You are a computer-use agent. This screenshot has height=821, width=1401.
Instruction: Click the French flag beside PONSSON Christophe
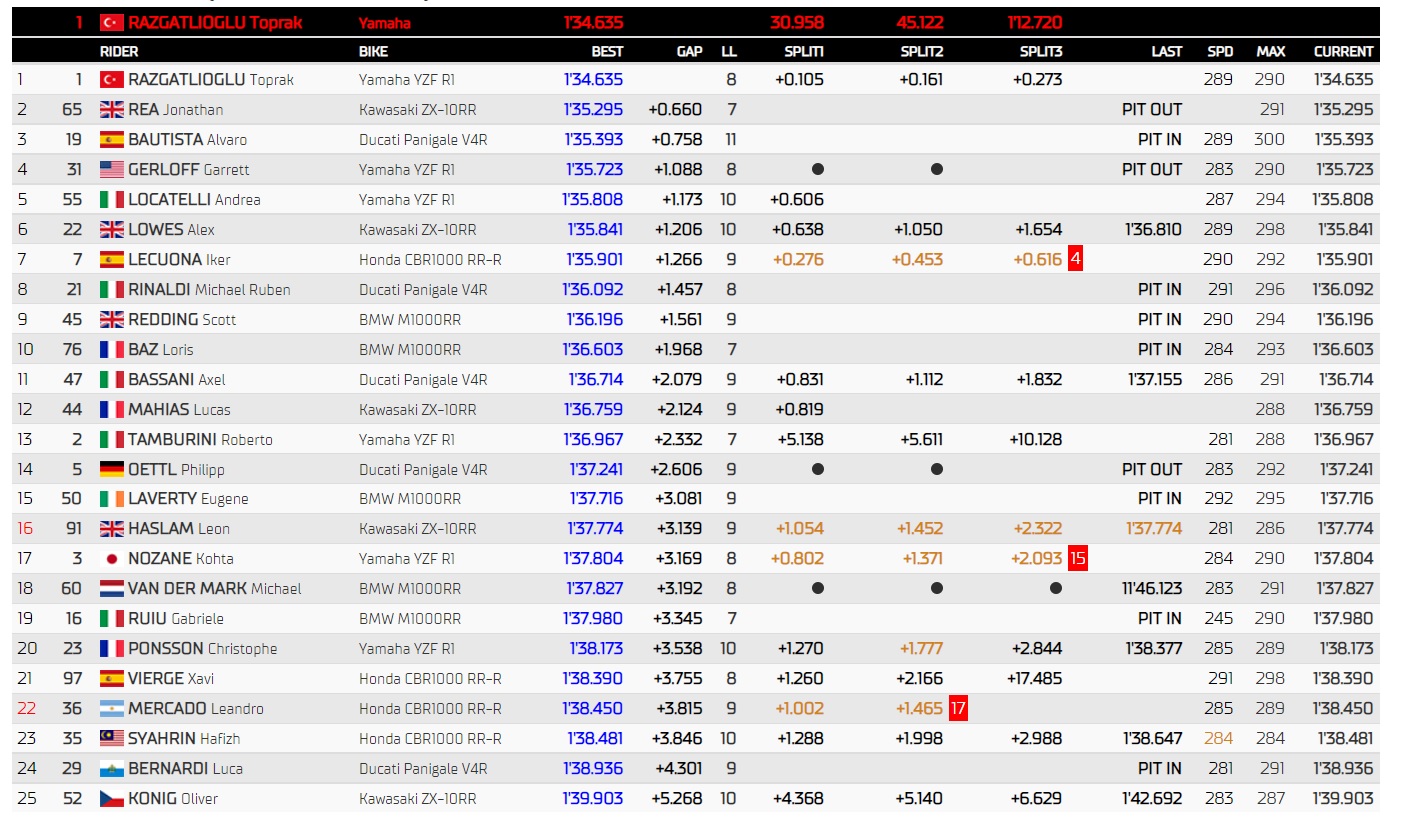point(111,648)
